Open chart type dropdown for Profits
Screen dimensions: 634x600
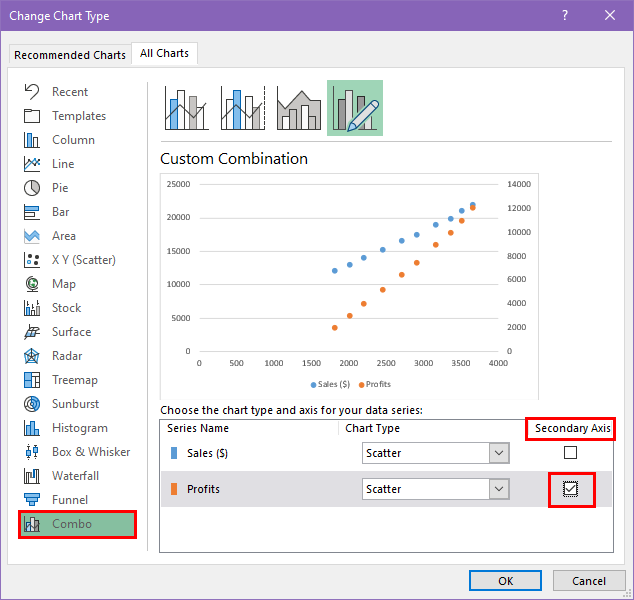(x=499, y=489)
